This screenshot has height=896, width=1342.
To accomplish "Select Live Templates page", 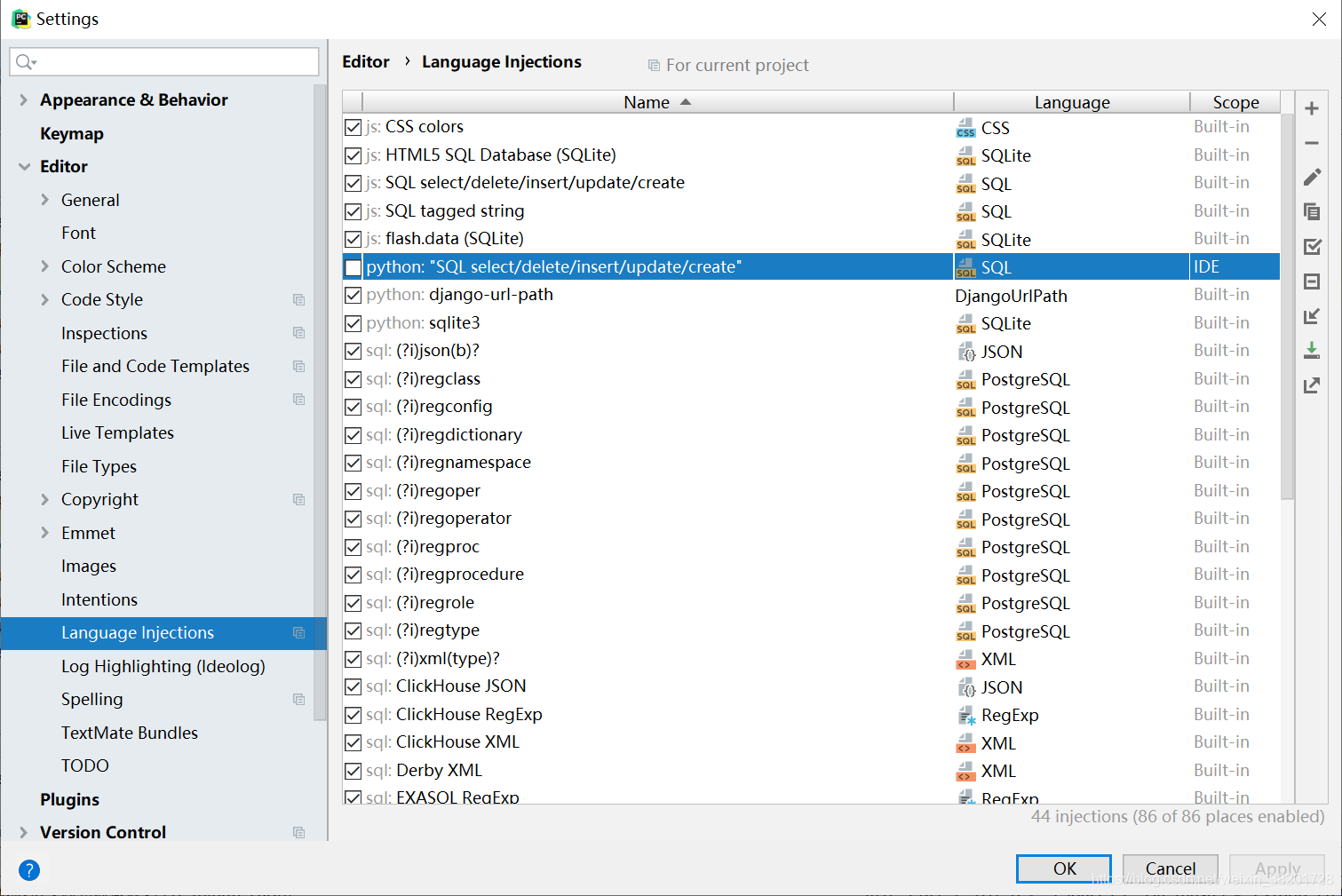I will [x=117, y=432].
